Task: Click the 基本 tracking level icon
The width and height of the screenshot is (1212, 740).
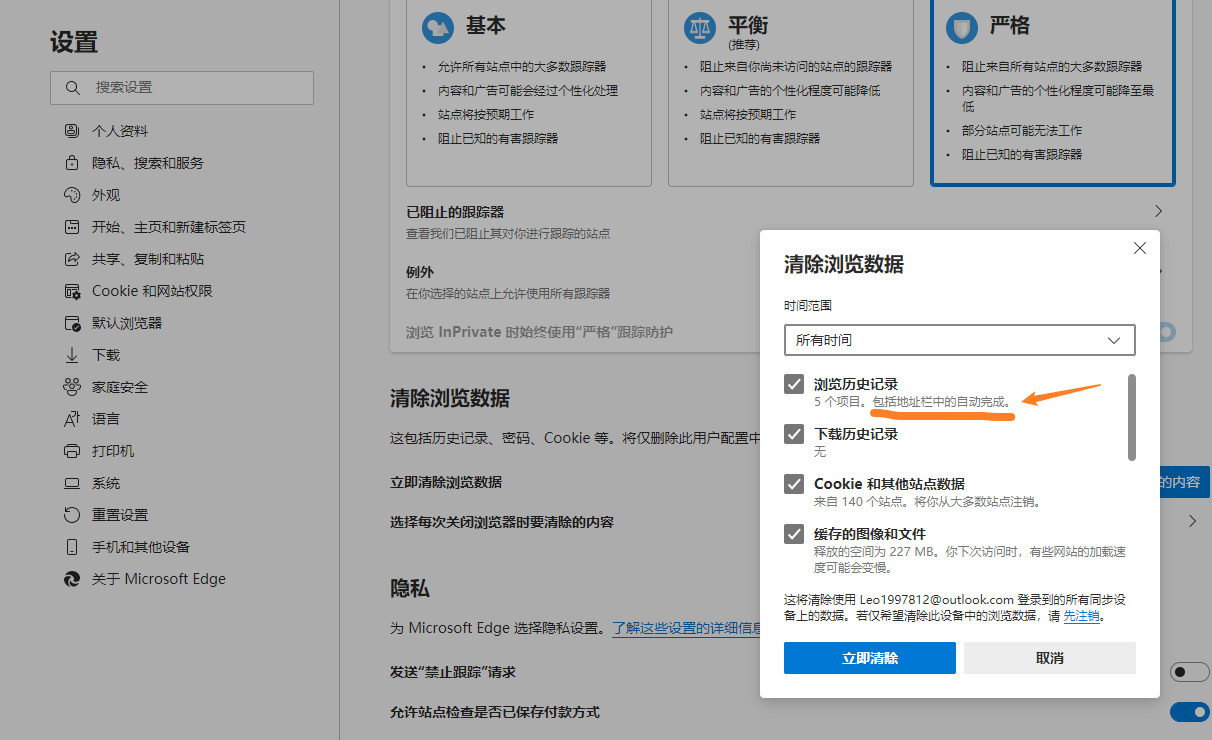Action: pyautogui.click(x=437, y=27)
